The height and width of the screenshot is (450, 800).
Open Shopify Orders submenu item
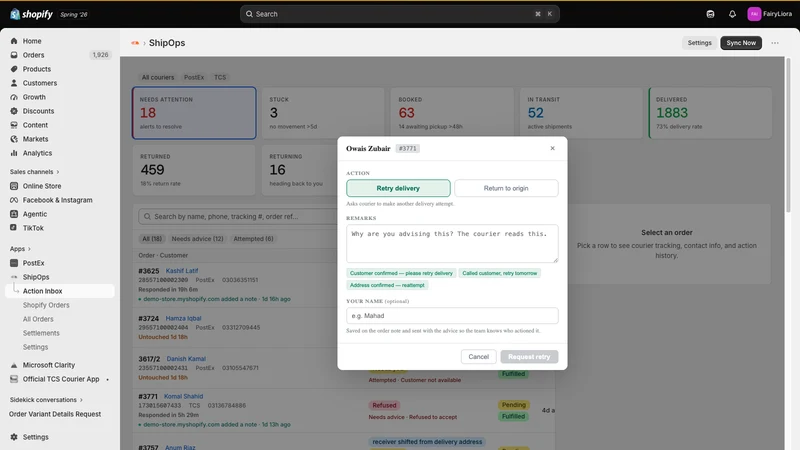pos(46,305)
